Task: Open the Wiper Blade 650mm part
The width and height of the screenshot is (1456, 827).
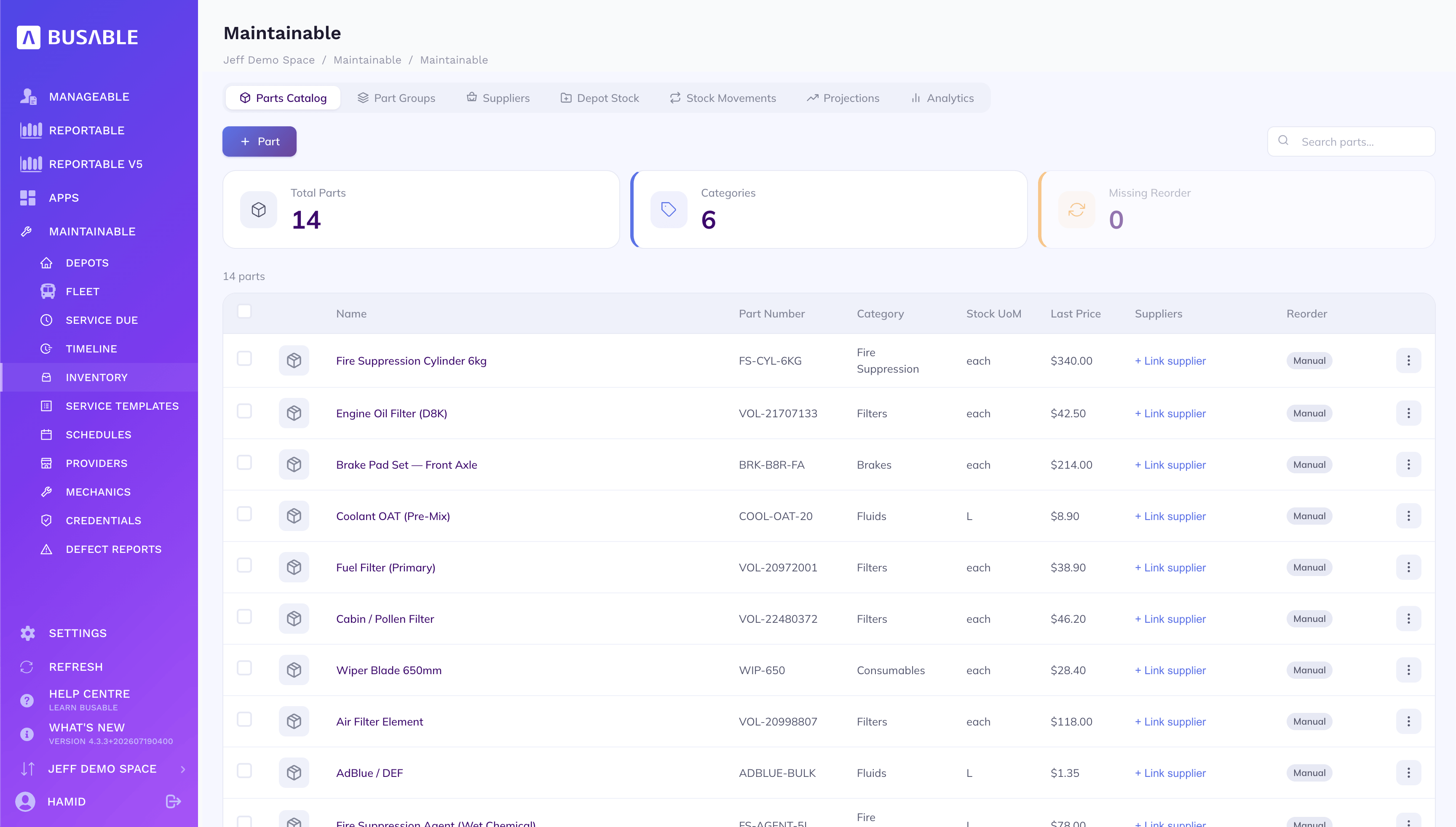Action: coord(389,670)
